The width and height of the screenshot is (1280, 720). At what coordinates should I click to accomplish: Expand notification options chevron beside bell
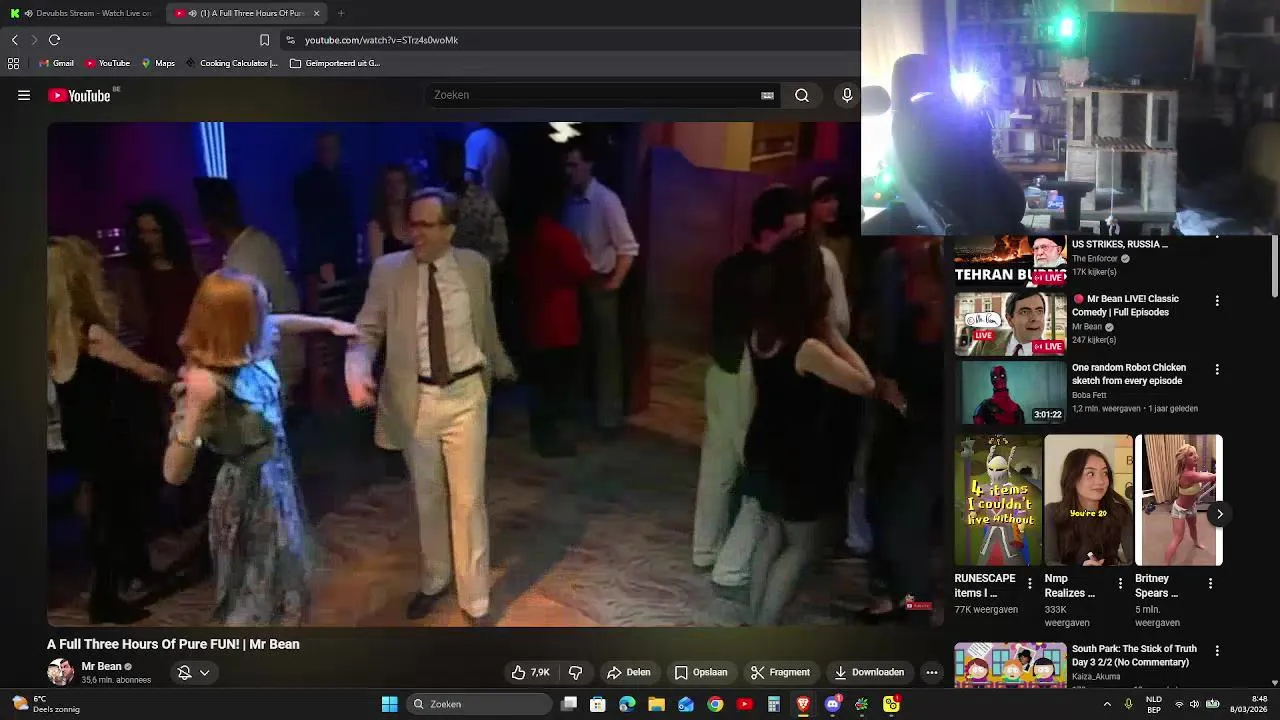point(205,673)
